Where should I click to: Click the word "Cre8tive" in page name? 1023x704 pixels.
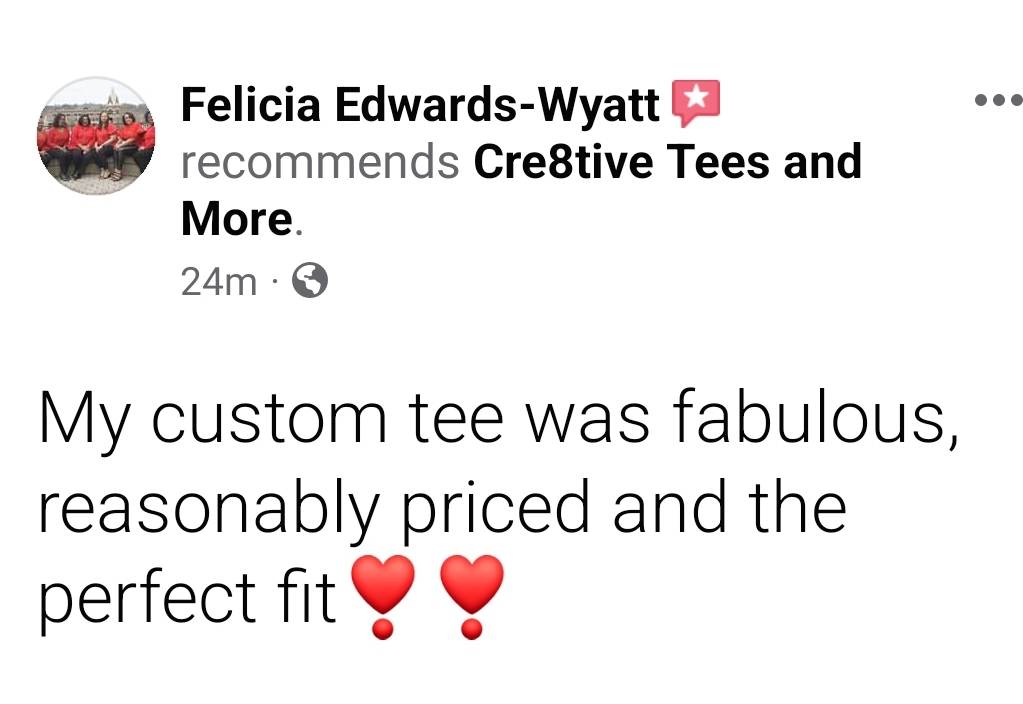pyautogui.click(x=563, y=161)
